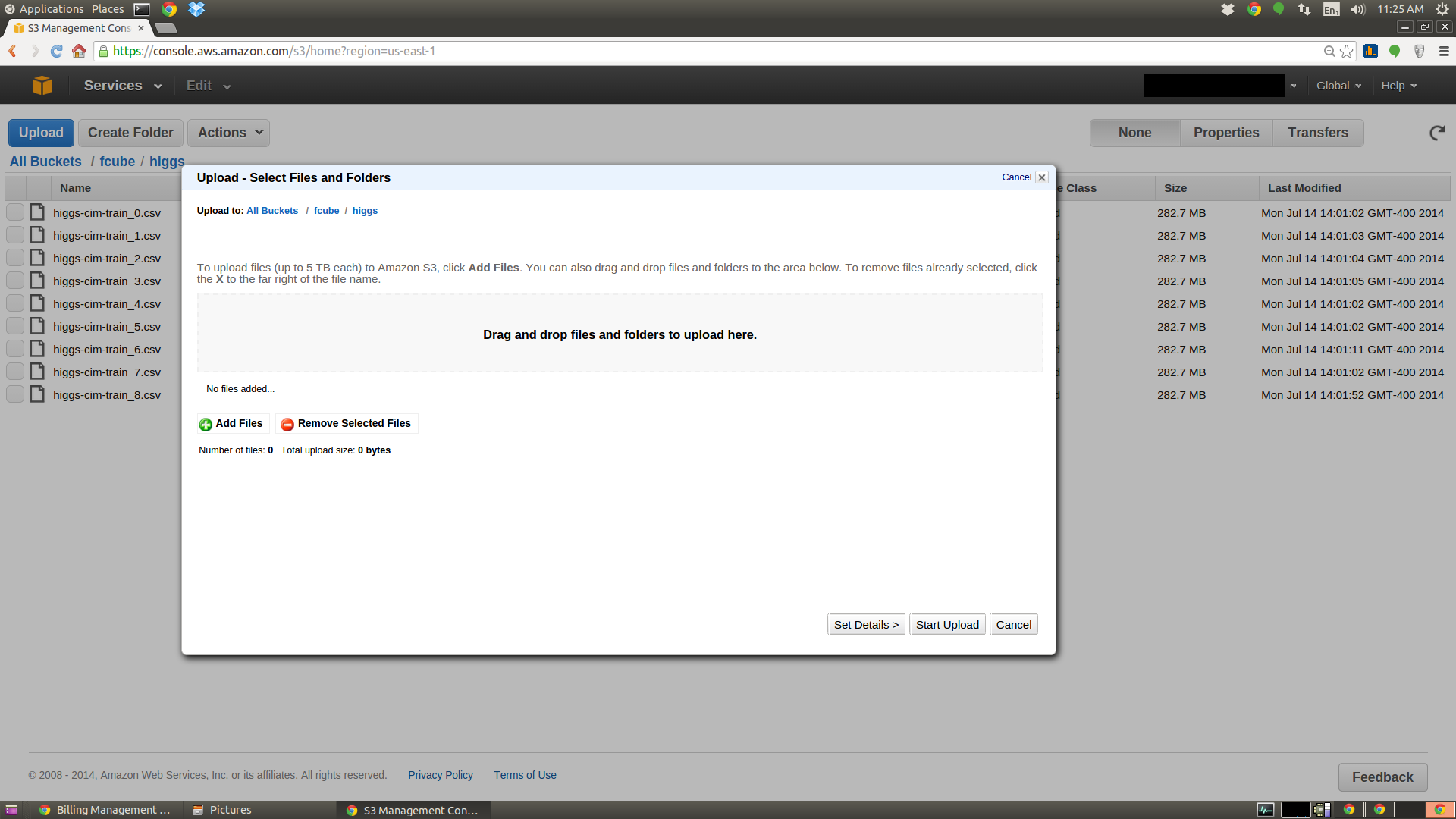Check the box for higgs-cim-train_8.csv
This screenshot has width=1456, height=819.
coord(15,394)
